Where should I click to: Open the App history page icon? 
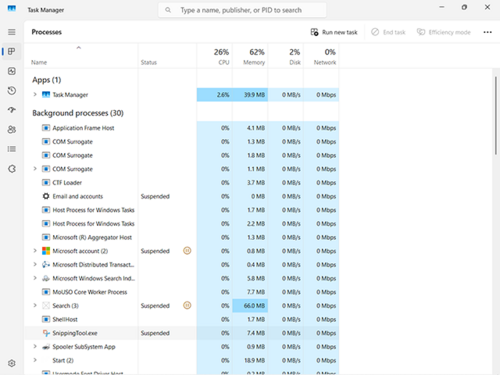pos(12,90)
